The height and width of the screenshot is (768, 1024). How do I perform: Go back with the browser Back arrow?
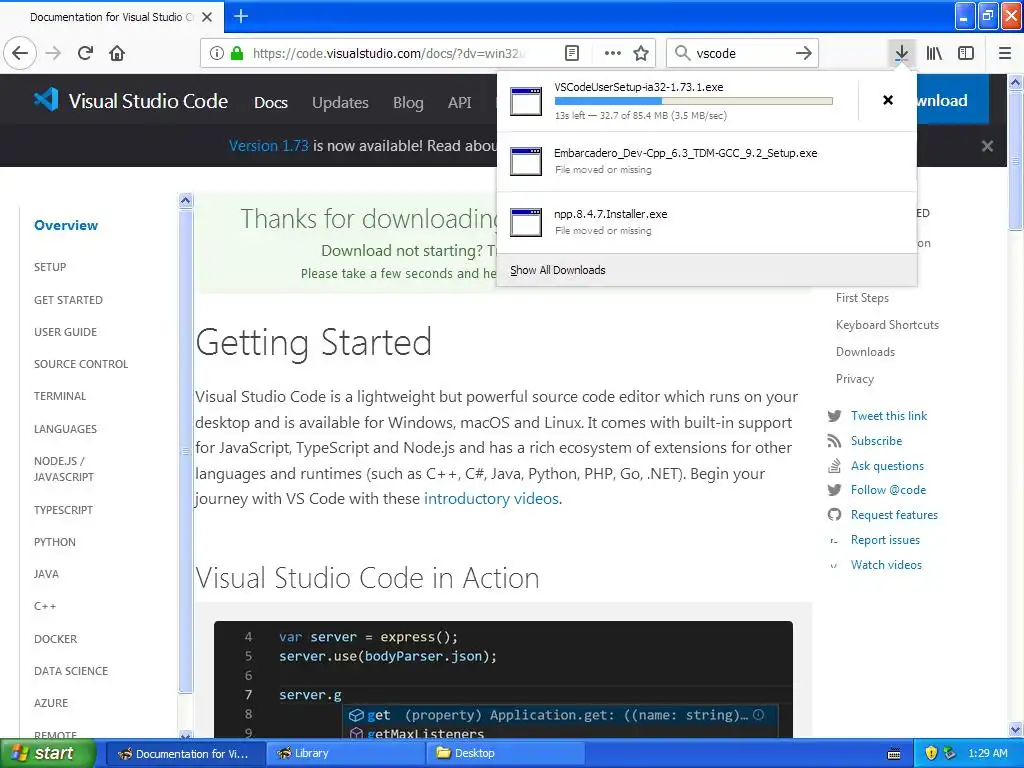[x=20, y=53]
